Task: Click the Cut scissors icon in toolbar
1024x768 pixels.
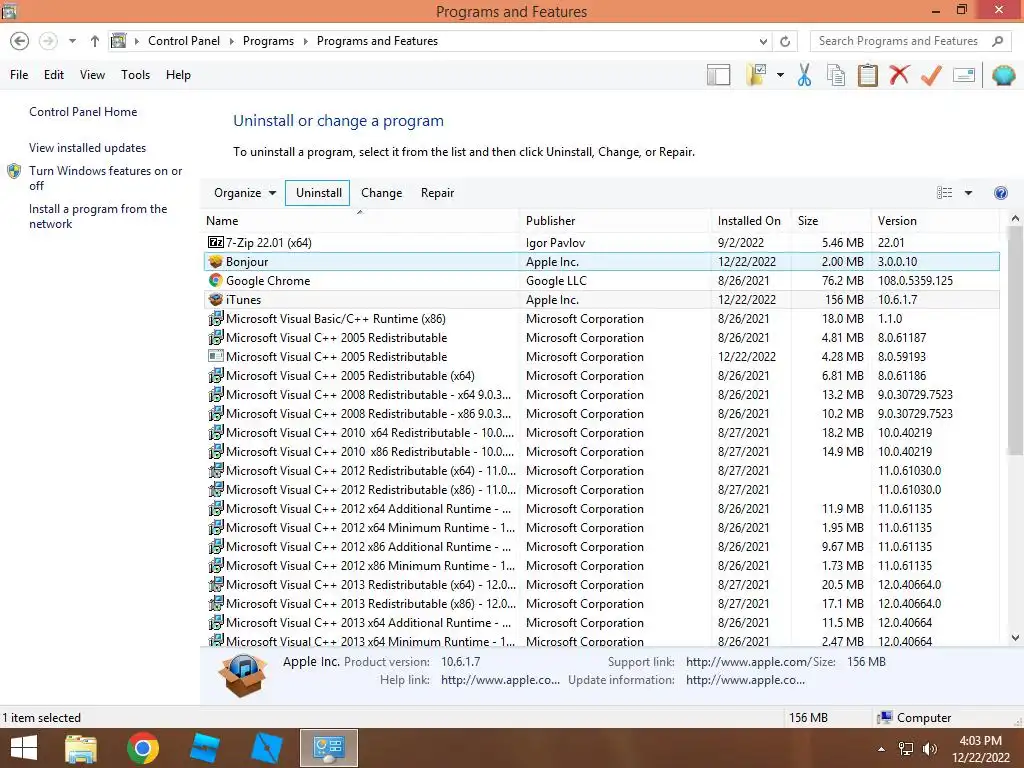Action: coord(804,75)
